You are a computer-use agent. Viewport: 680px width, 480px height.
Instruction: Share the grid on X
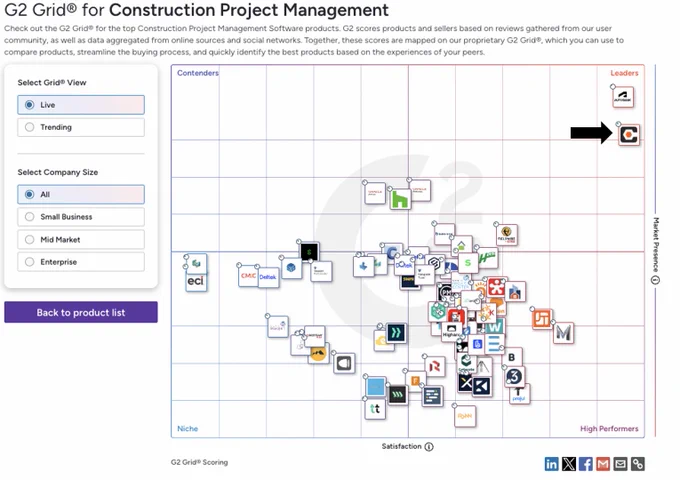(569, 464)
